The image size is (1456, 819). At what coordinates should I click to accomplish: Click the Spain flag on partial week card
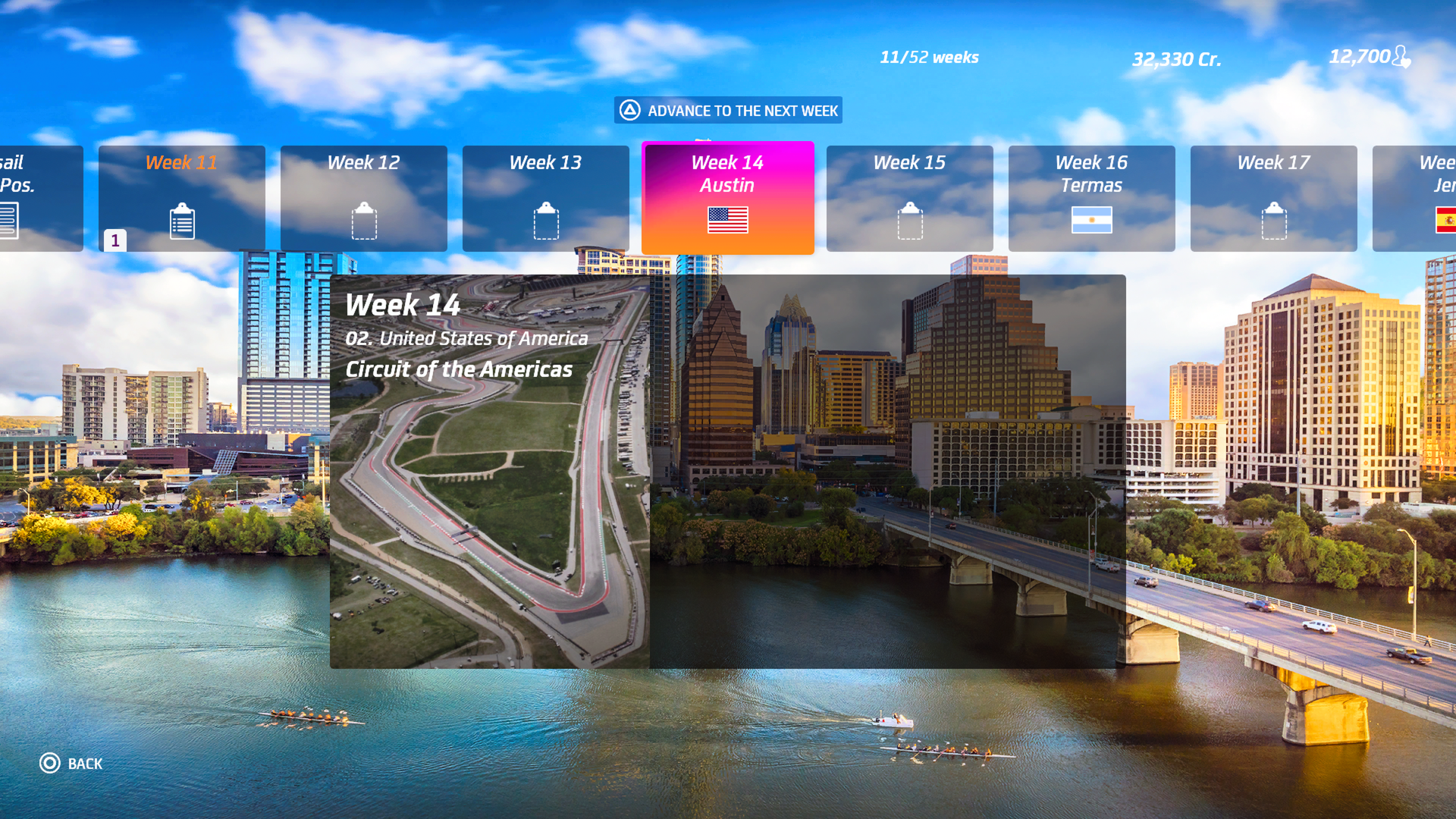[x=1445, y=220]
